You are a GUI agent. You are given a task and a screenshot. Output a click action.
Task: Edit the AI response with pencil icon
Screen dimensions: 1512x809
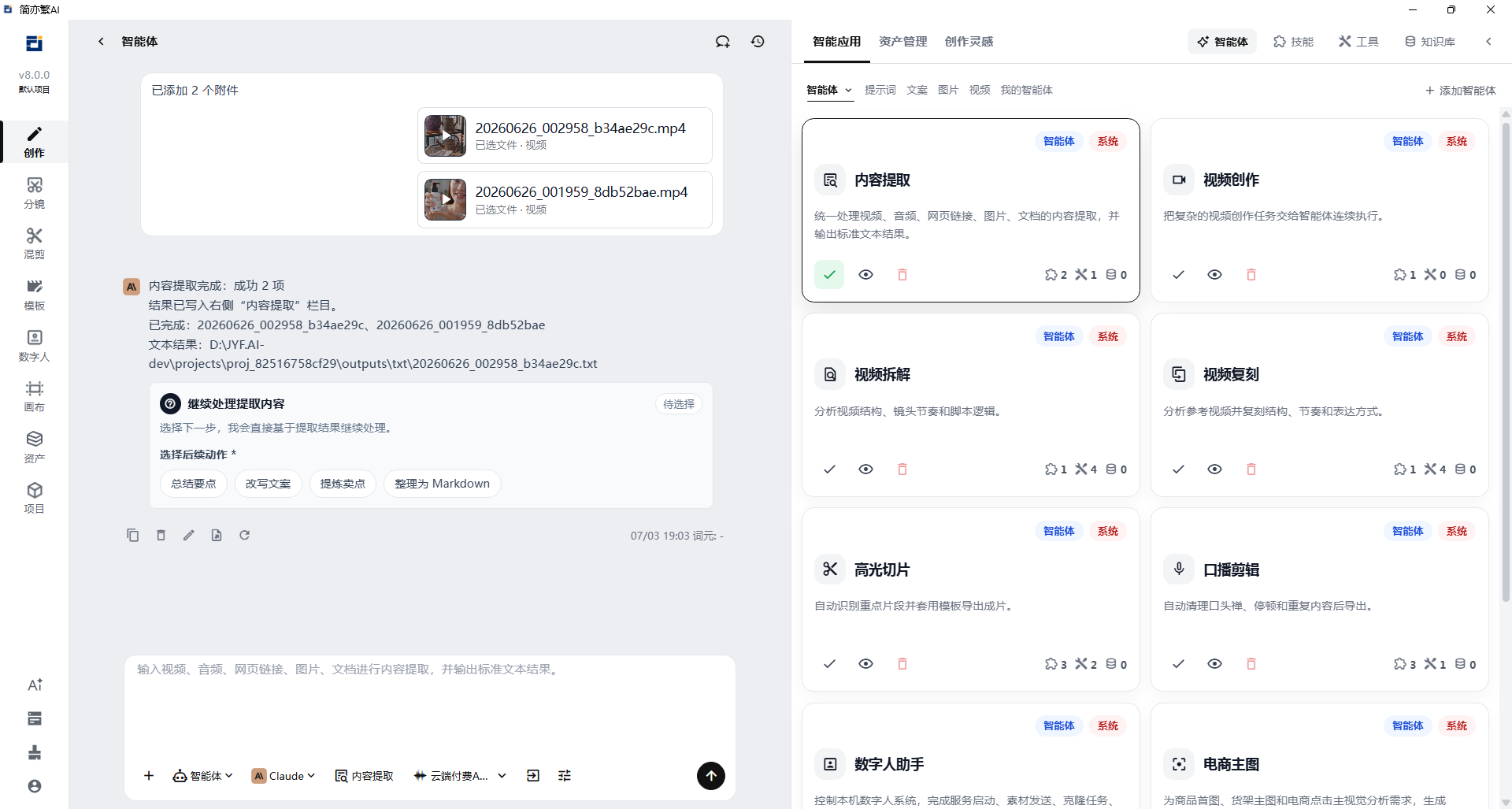click(189, 536)
